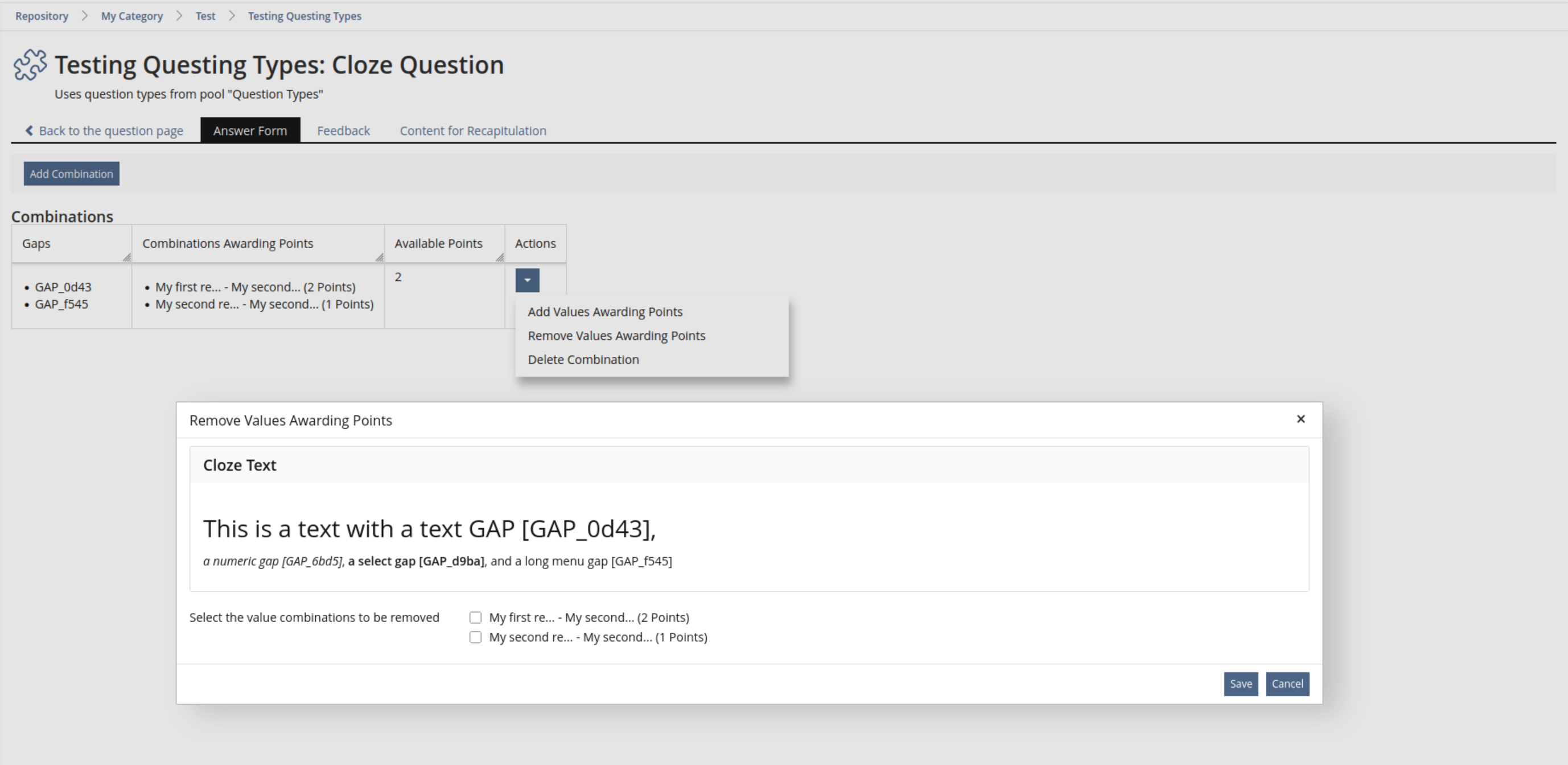Select Add Values Awarding Points menu item

coord(605,311)
